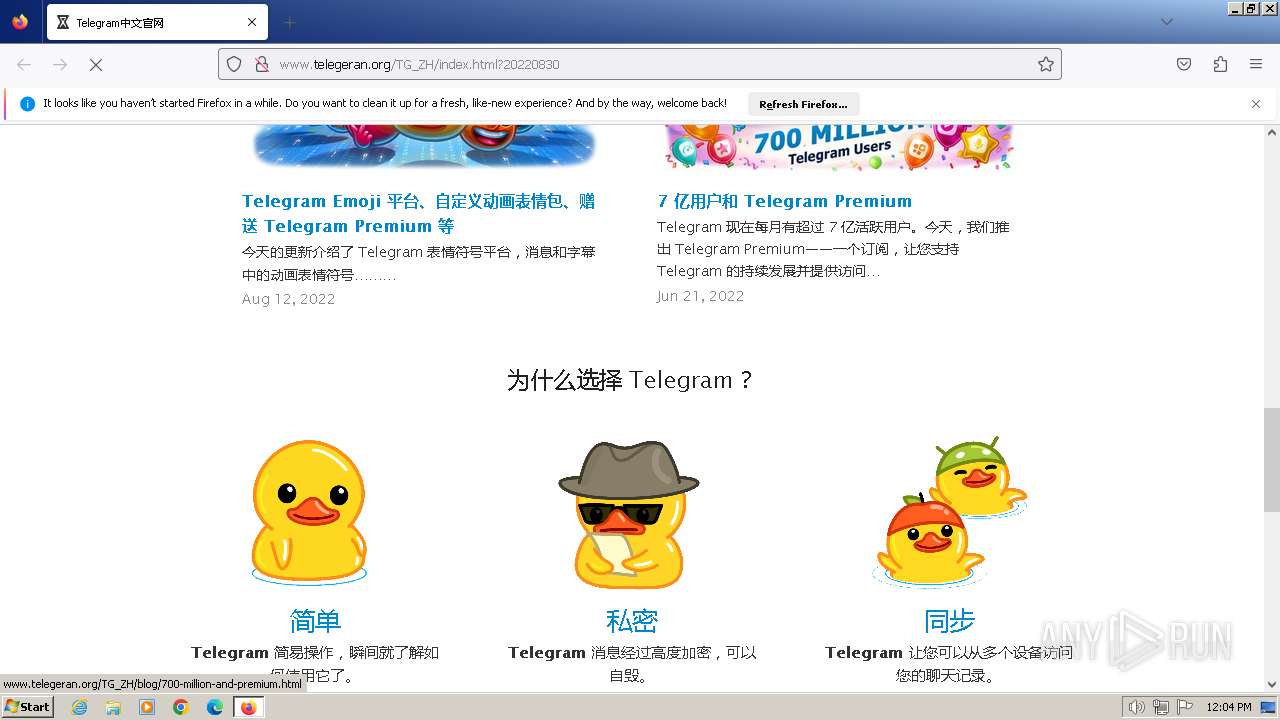Click the 700 Million Telegram Users image
Viewport: 1280px width, 720px height.
pos(838,146)
